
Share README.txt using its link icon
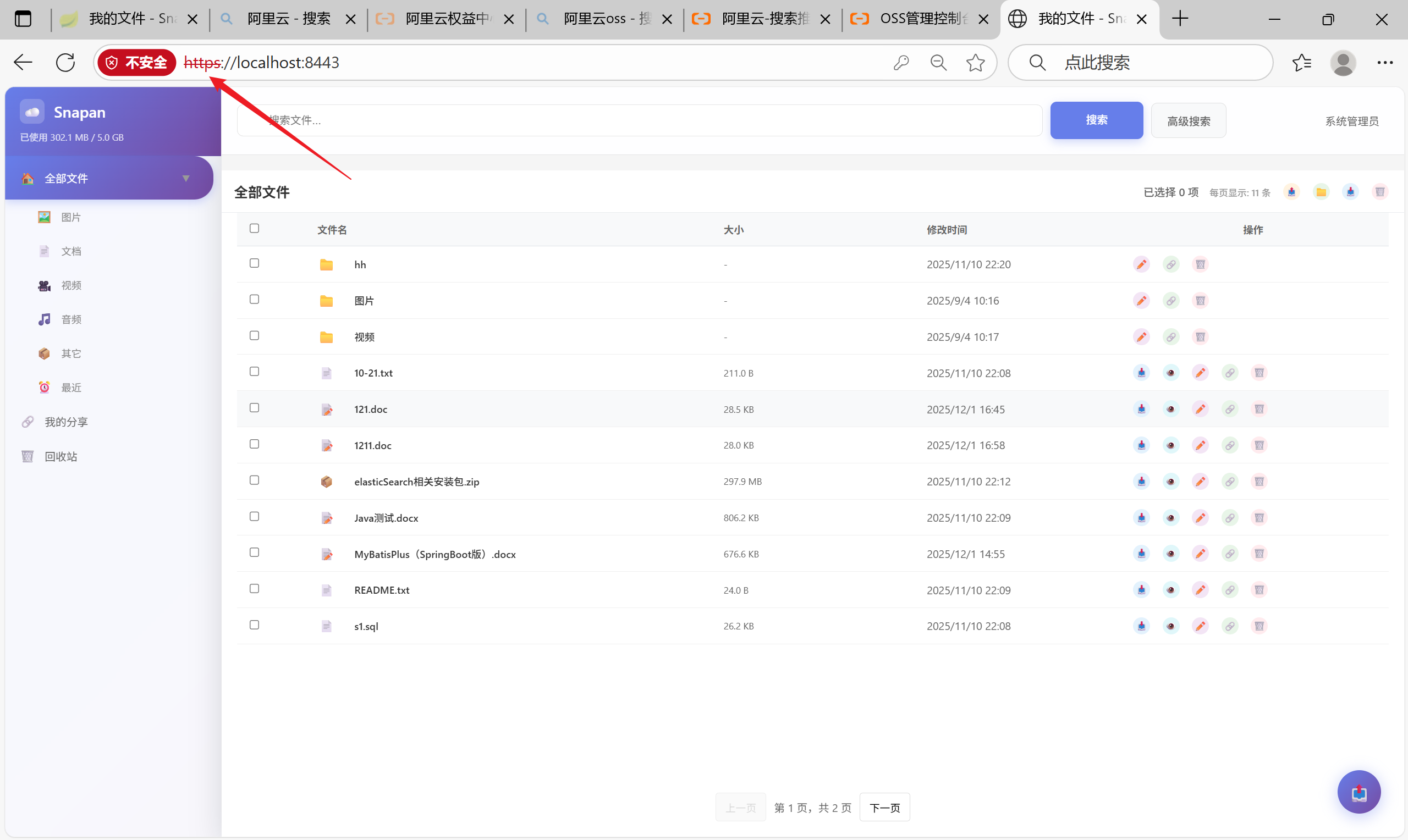[1230, 590]
